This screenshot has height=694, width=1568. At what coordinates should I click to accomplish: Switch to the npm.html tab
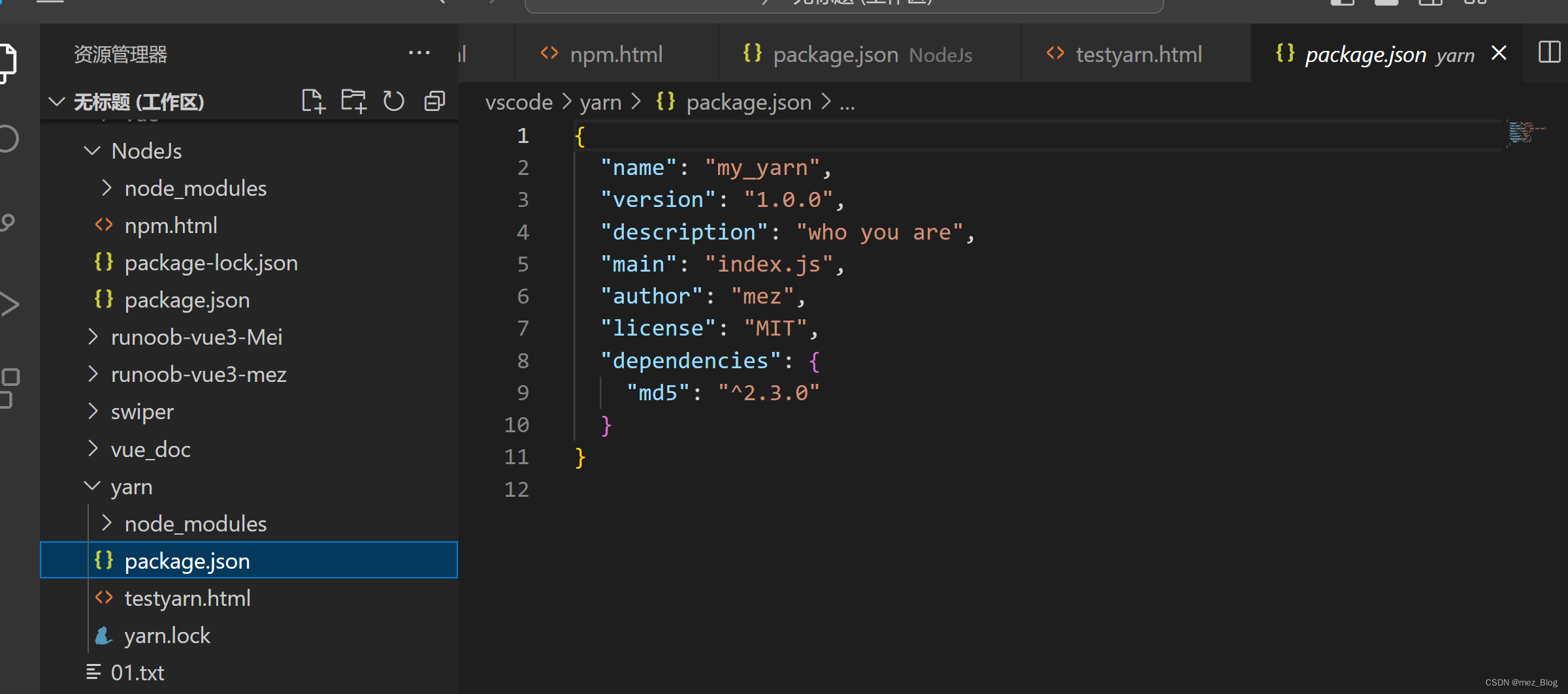[x=616, y=54]
